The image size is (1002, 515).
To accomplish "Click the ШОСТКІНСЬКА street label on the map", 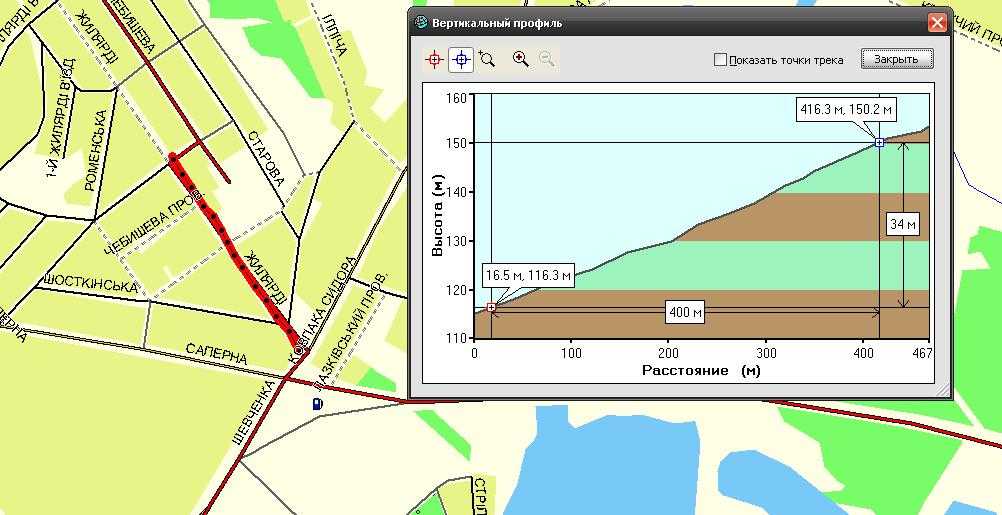I will [x=88, y=286].
